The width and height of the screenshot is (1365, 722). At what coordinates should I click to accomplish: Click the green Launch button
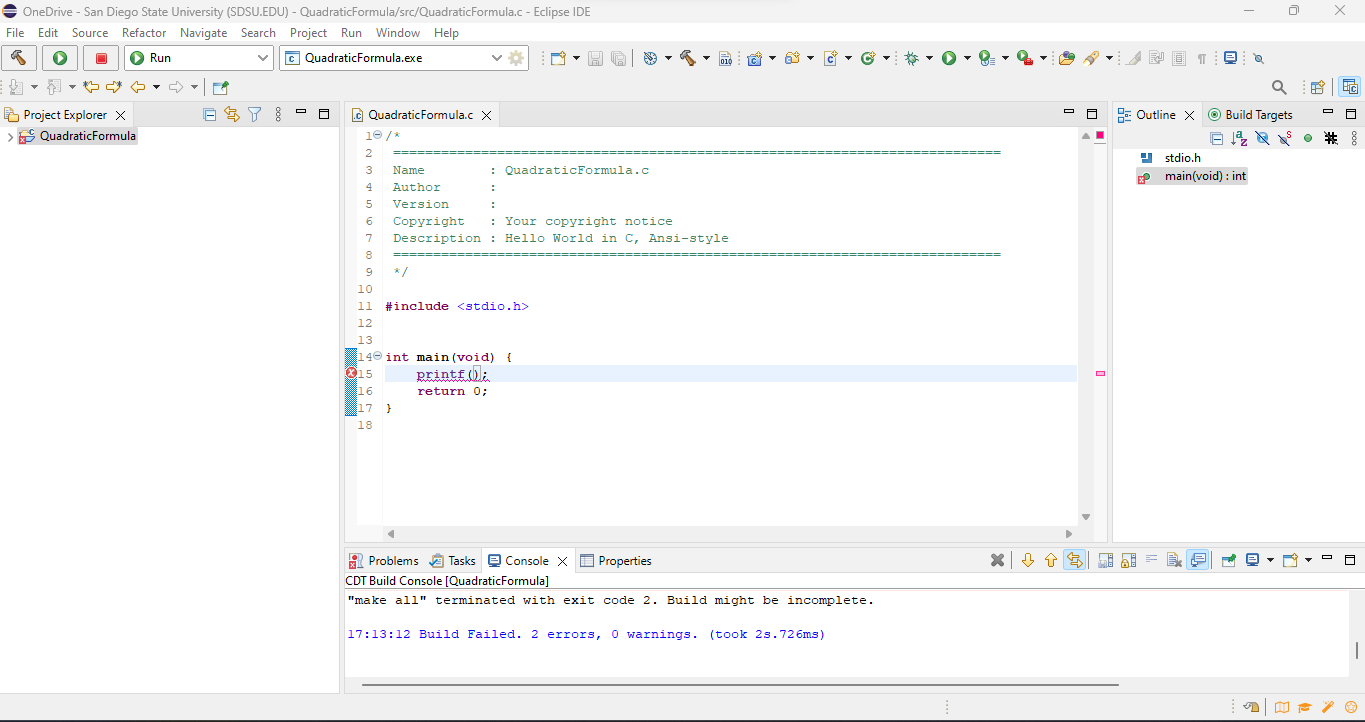(x=60, y=58)
